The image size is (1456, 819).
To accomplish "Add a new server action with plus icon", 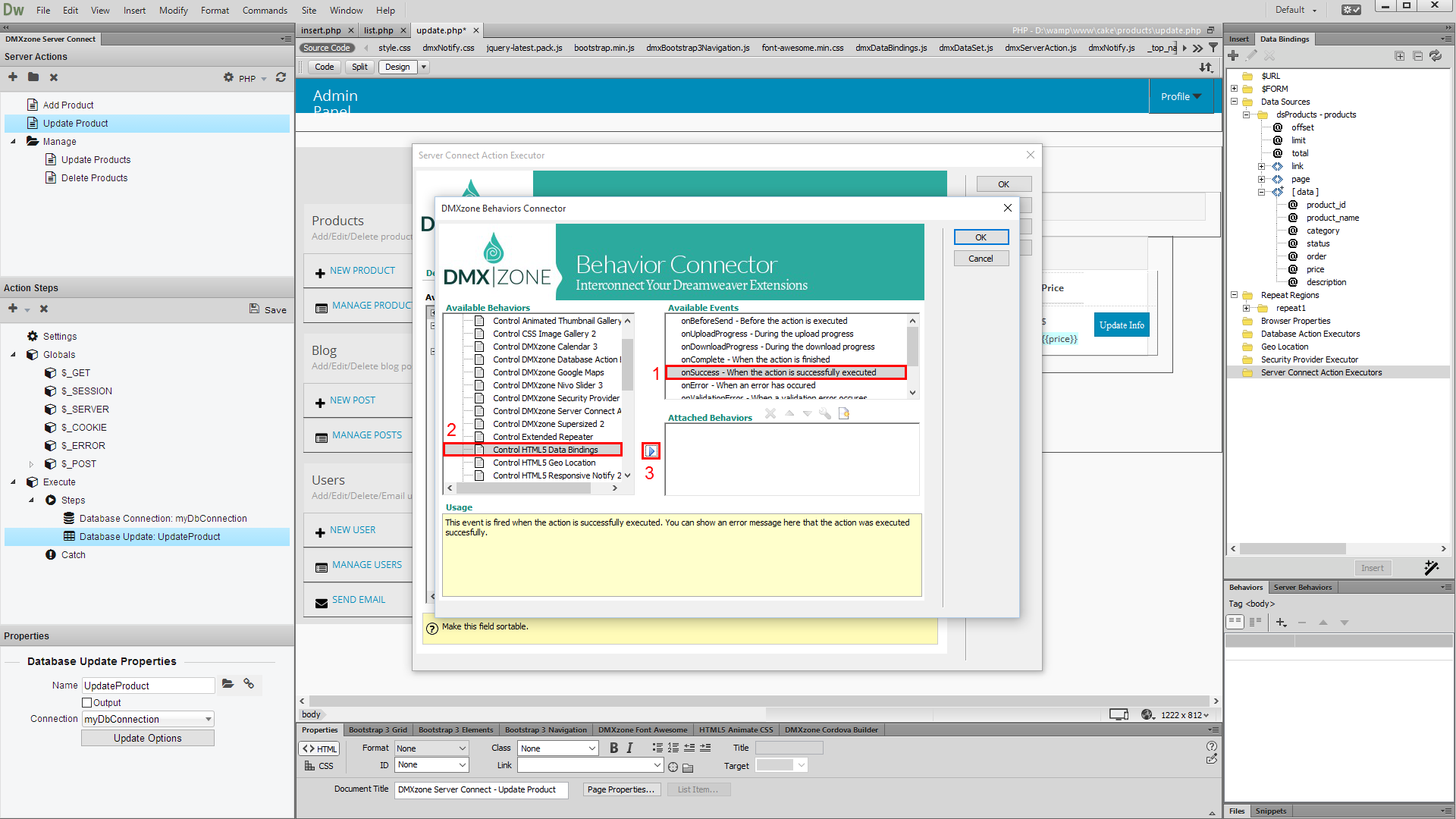I will 13,77.
